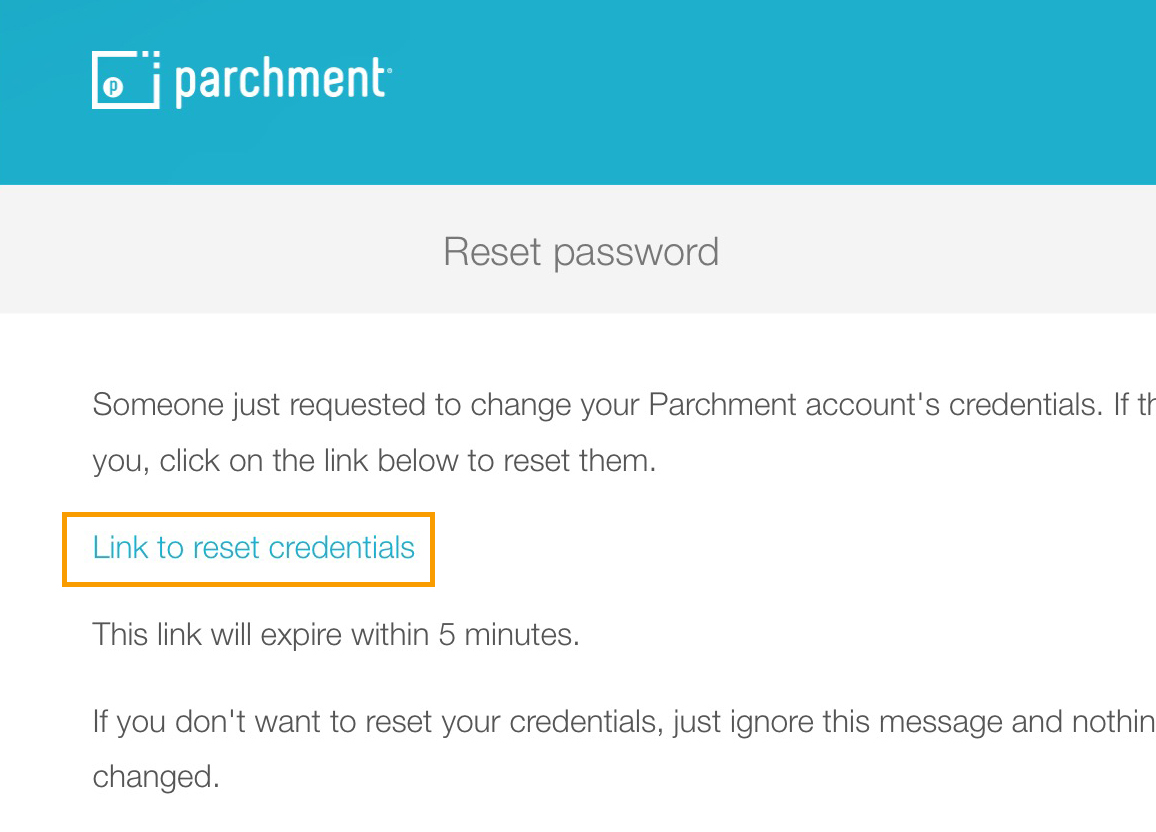Screen dimensions: 1156x832
Task: Click the word changed at the bottom
Action: click(156, 777)
